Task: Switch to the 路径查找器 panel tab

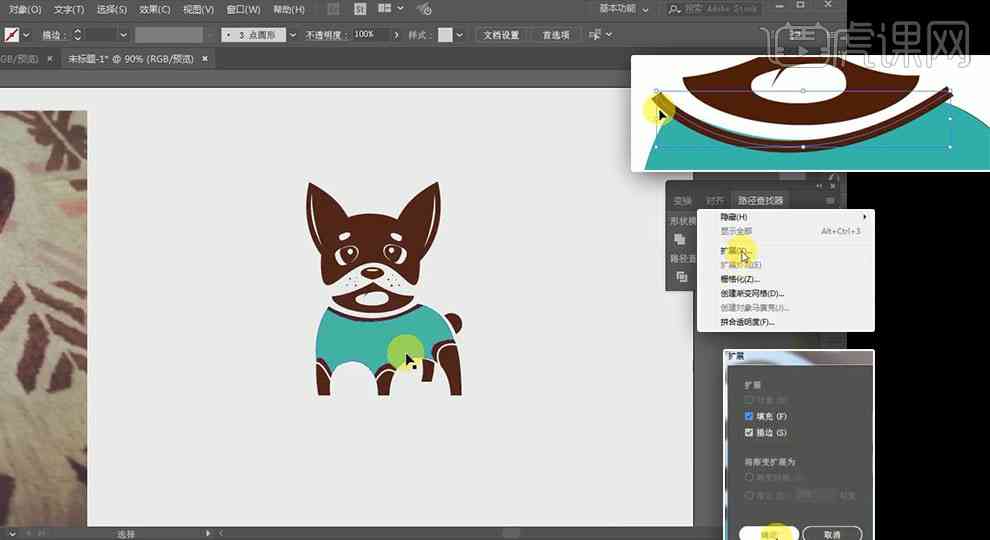Action: click(760, 200)
